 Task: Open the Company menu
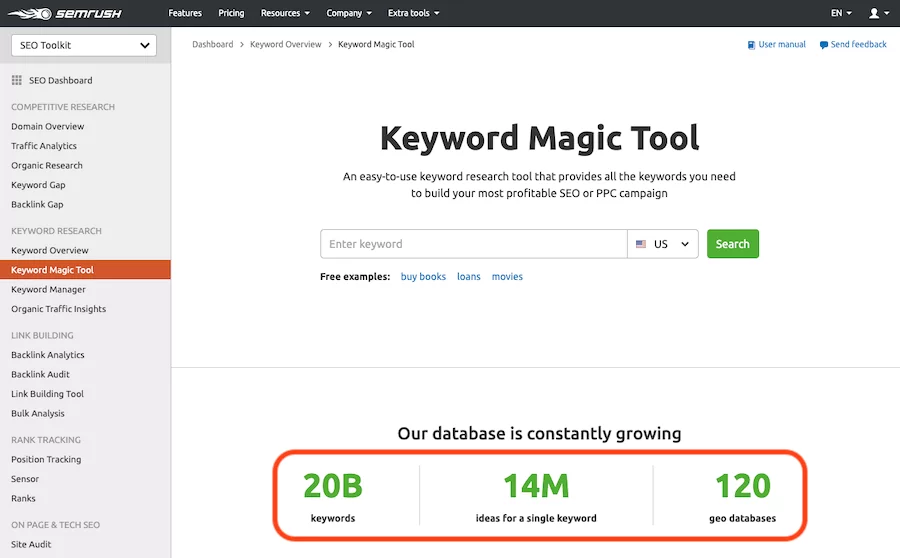coord(349,14)
